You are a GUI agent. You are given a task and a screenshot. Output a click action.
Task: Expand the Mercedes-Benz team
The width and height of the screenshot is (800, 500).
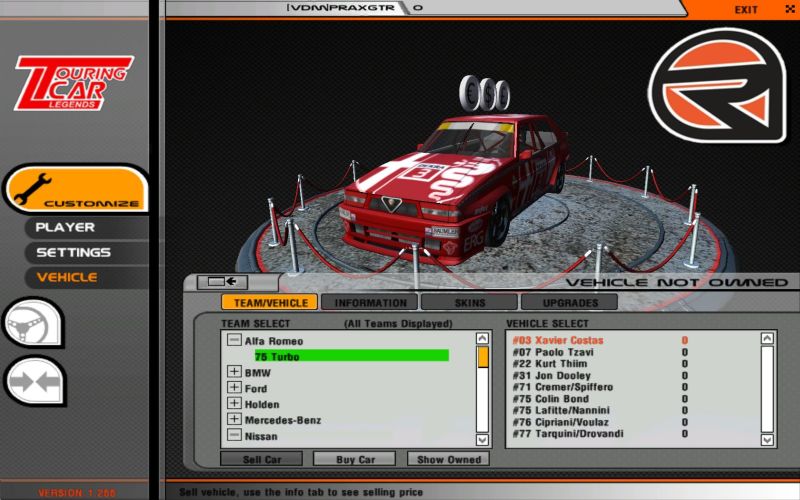[234, 419]
